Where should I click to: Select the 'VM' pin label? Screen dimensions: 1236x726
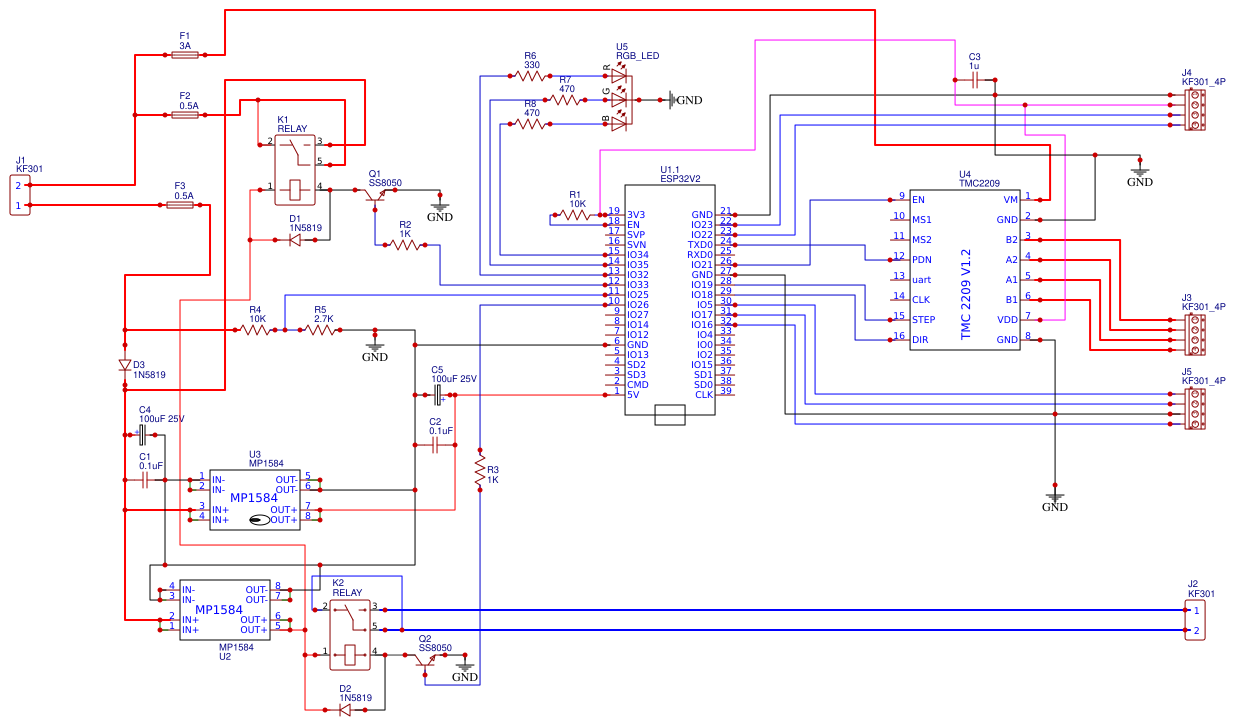(x=1011, y=200)
